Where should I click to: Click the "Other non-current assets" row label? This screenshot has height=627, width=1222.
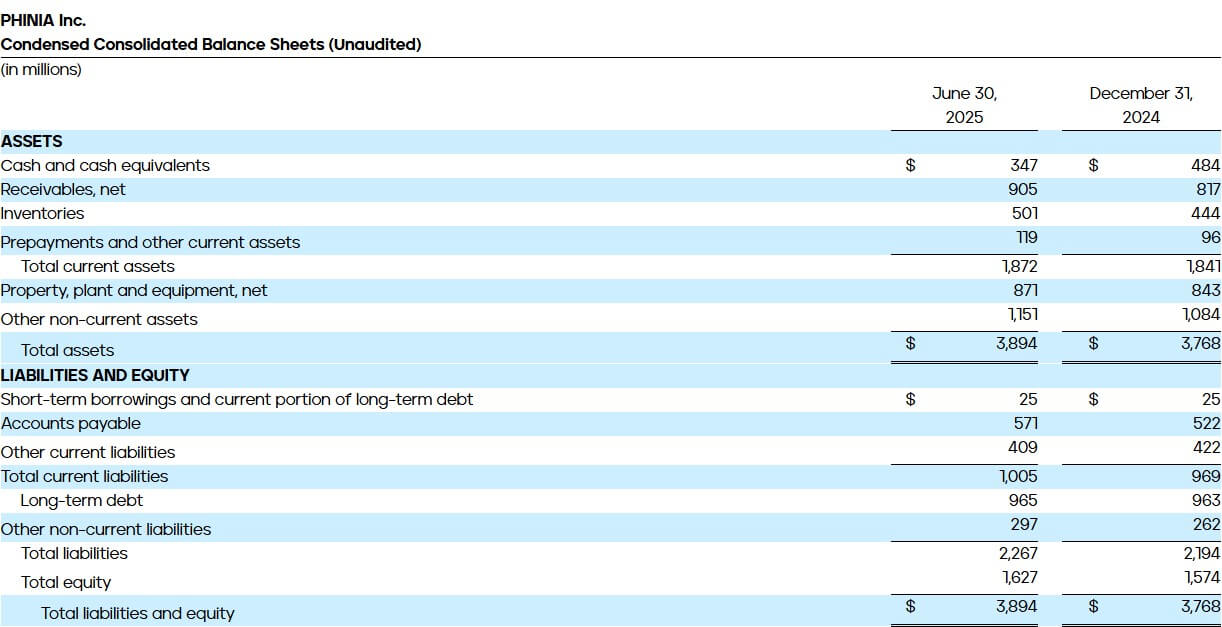(x=99, y=320)
